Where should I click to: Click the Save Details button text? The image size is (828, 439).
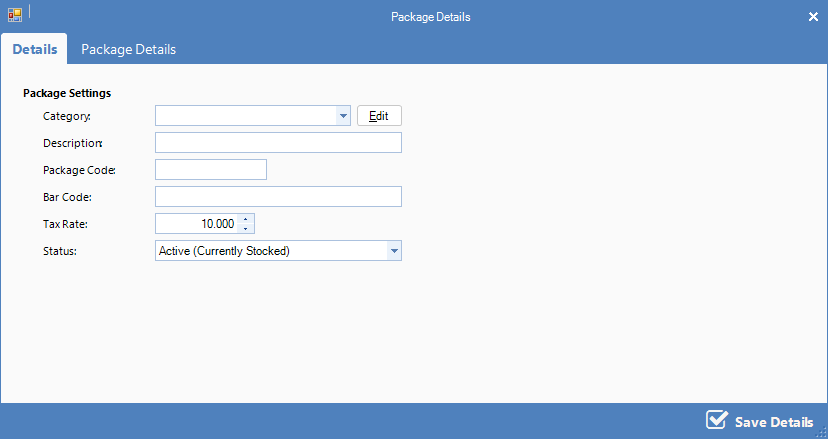pos(773,422)
